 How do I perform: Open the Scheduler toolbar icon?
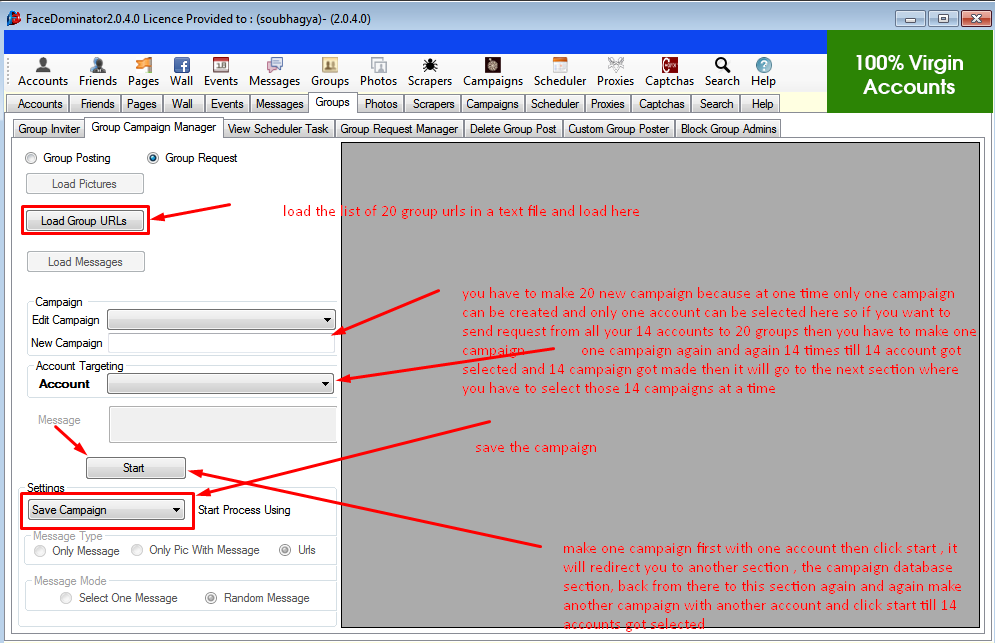point(560,72)
